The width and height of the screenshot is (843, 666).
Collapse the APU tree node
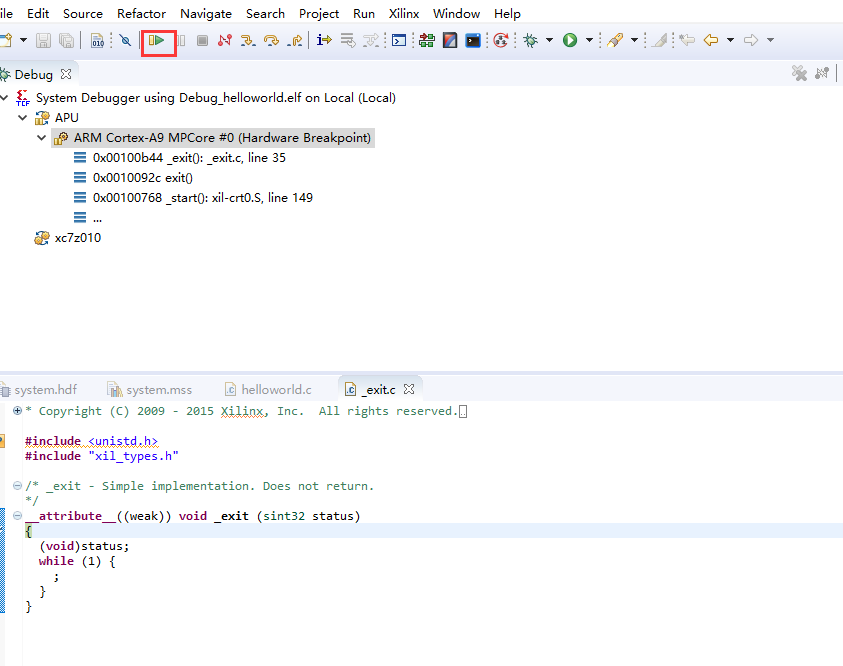coord(23,118)
